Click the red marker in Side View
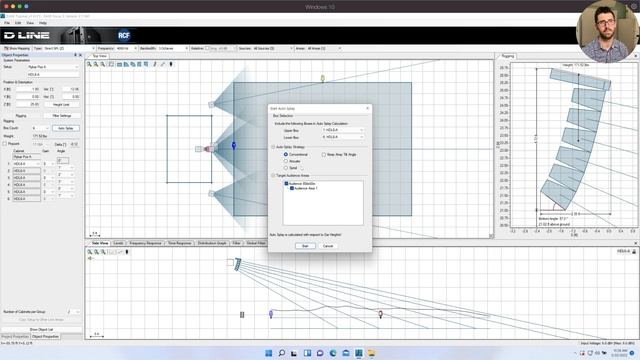The width and height of the screenshot is (640, 360). (380, 314)
